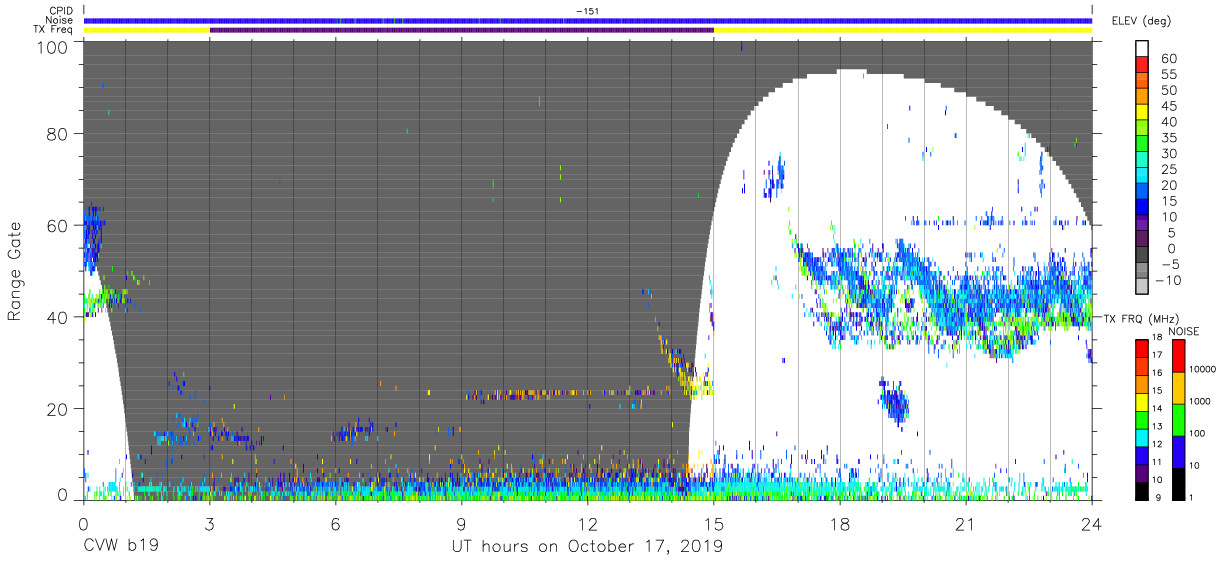Click the Range Gate y-axis title
The height and width of the screenshot is (567, 1228).
click(x=15, y=272)
